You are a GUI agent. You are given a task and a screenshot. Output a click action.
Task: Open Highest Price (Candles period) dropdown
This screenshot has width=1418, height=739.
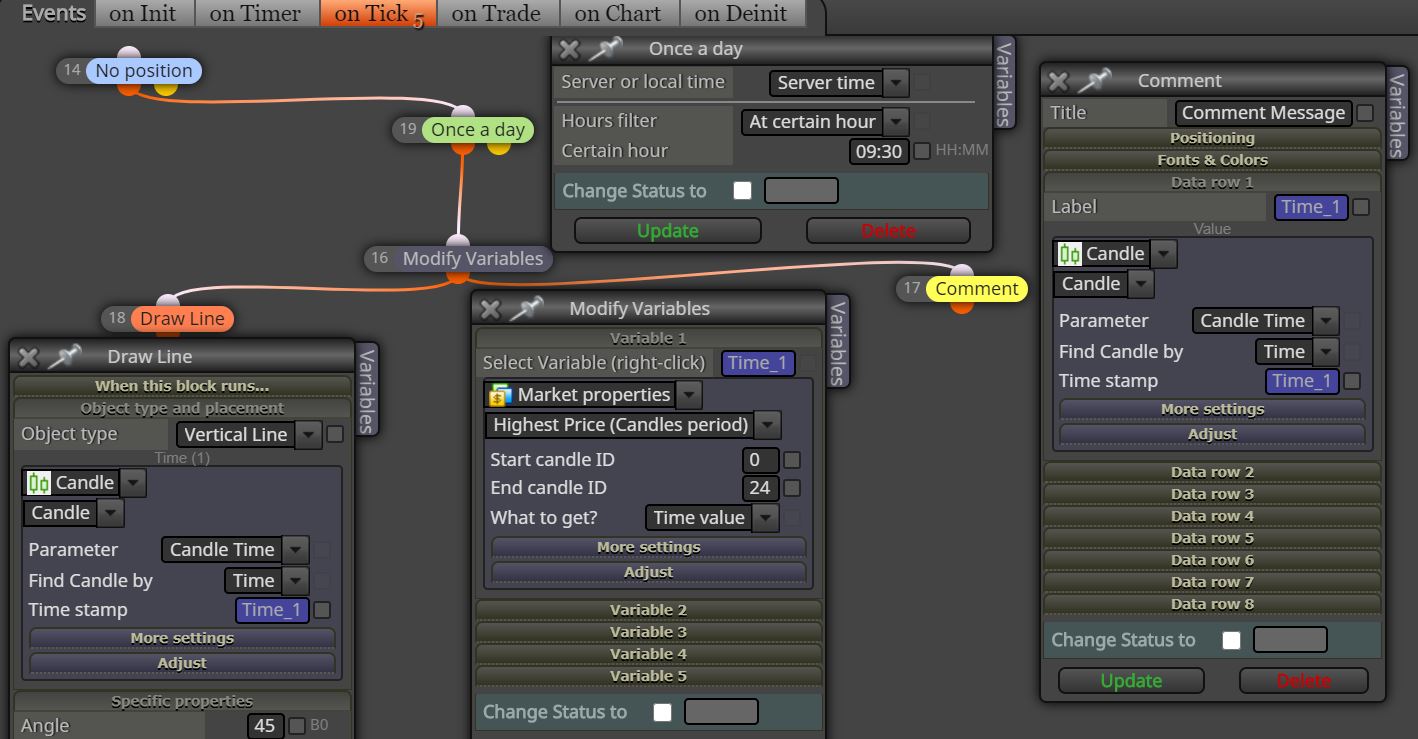pos(767,425)
